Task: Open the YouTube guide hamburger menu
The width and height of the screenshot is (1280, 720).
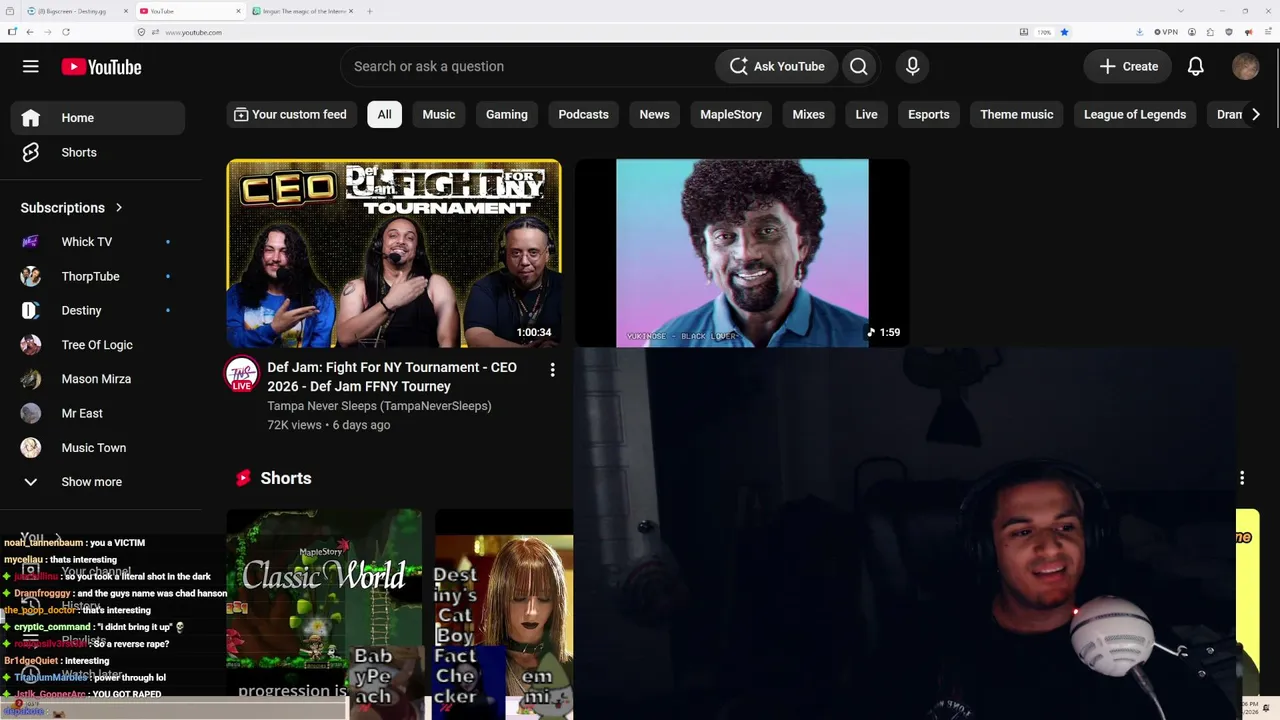Action: tap(31, 67)
